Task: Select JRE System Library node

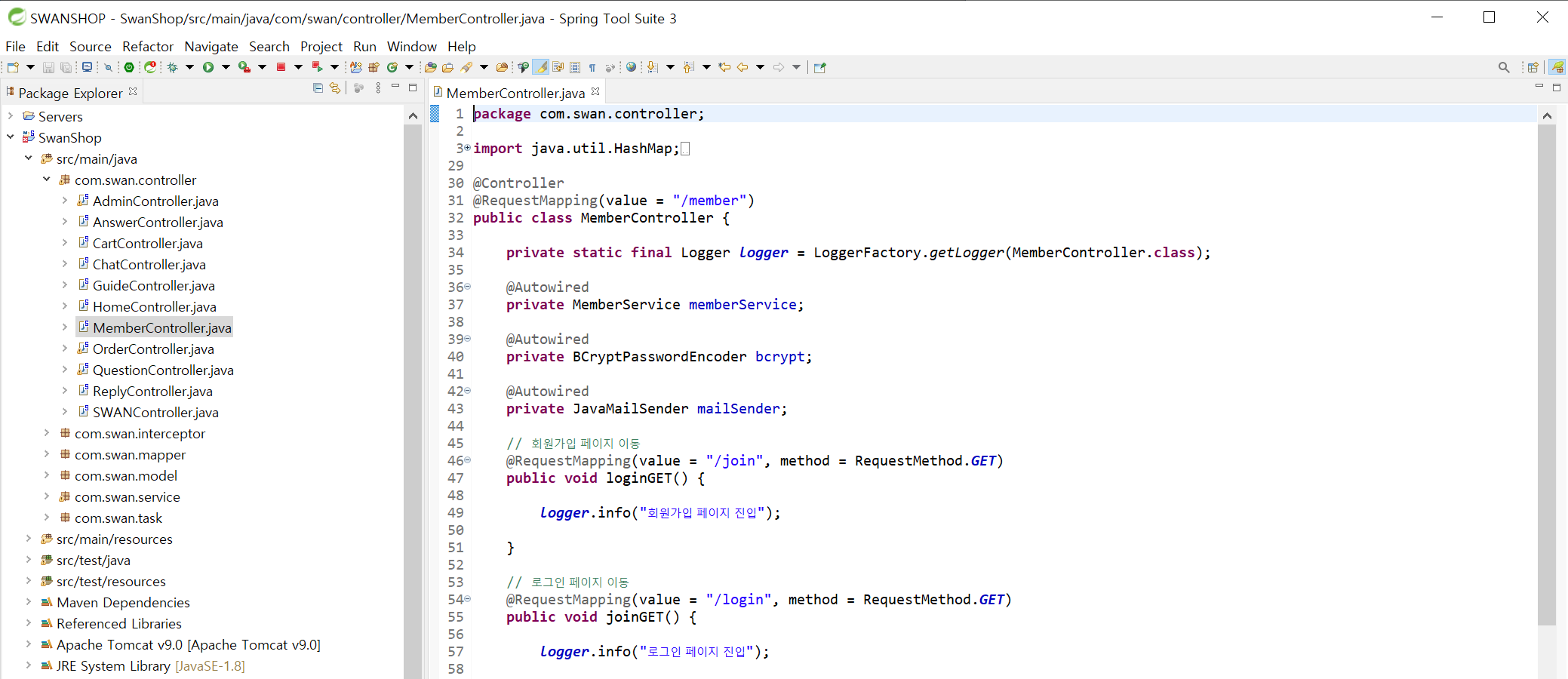Action: 150,665
